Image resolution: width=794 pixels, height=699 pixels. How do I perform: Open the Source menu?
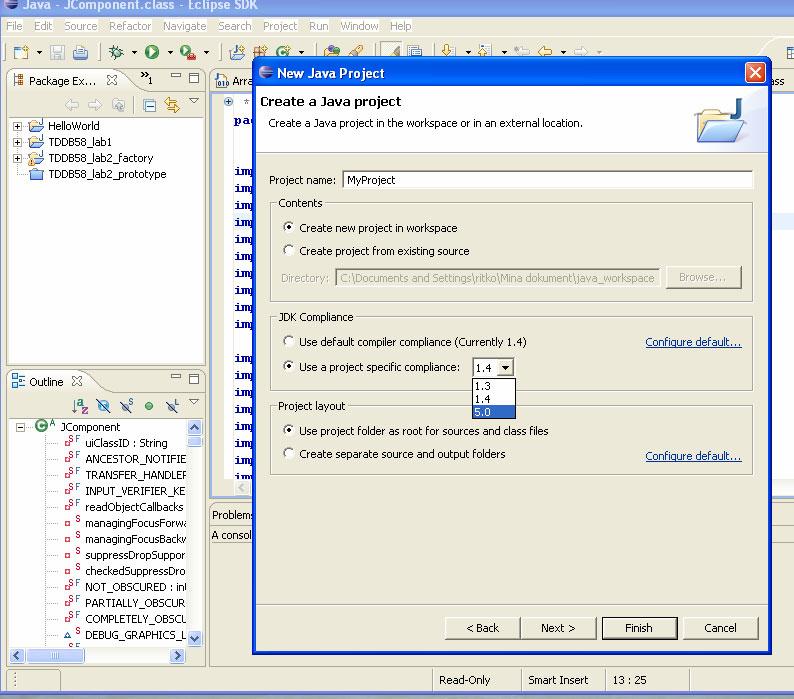click(x=81, y=26)
